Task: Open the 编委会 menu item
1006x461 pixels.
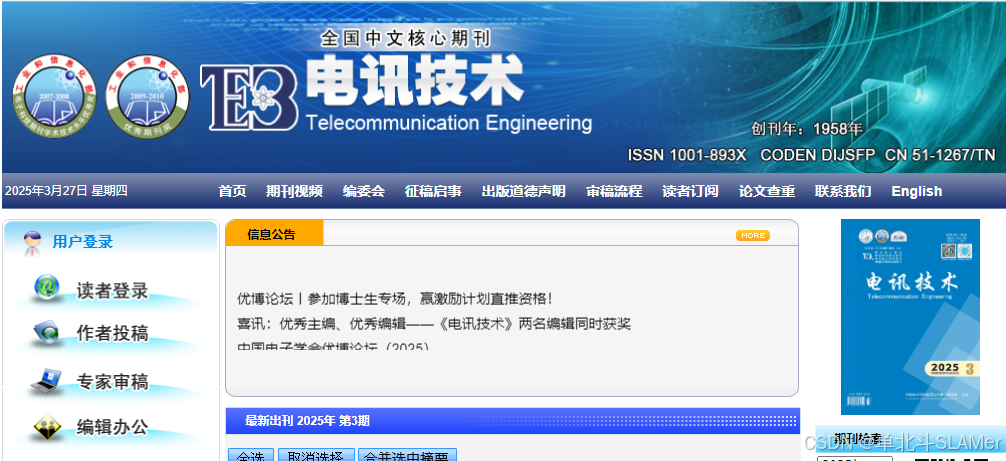Action: click(364, 191)
